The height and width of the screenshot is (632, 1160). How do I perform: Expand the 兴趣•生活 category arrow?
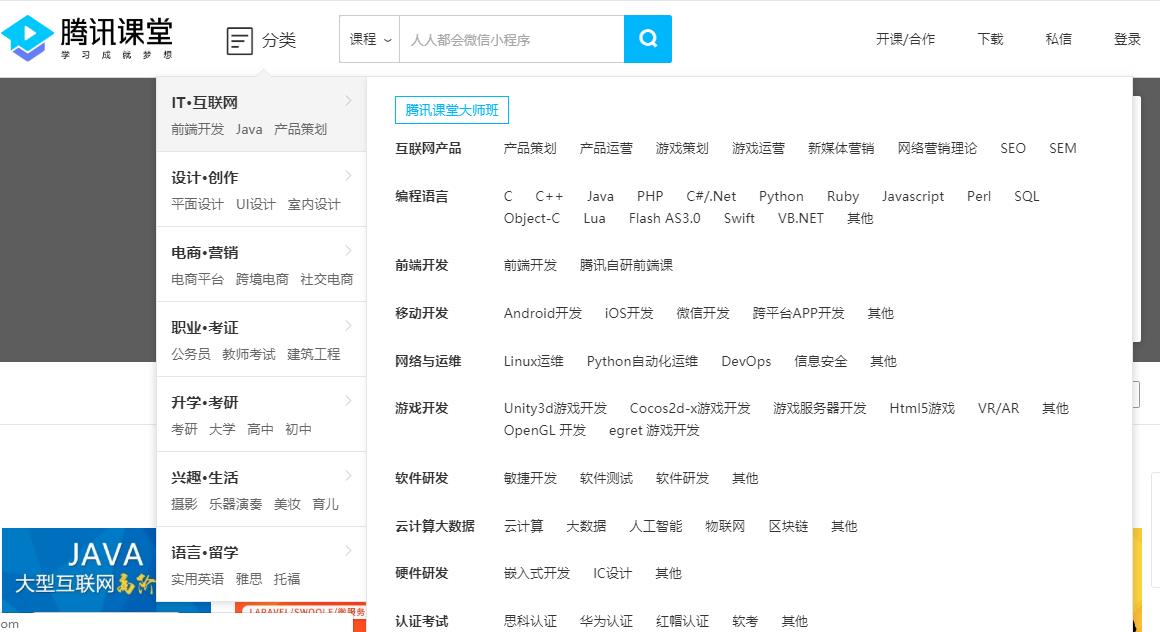pyautogui.click(x=348, y=475)
